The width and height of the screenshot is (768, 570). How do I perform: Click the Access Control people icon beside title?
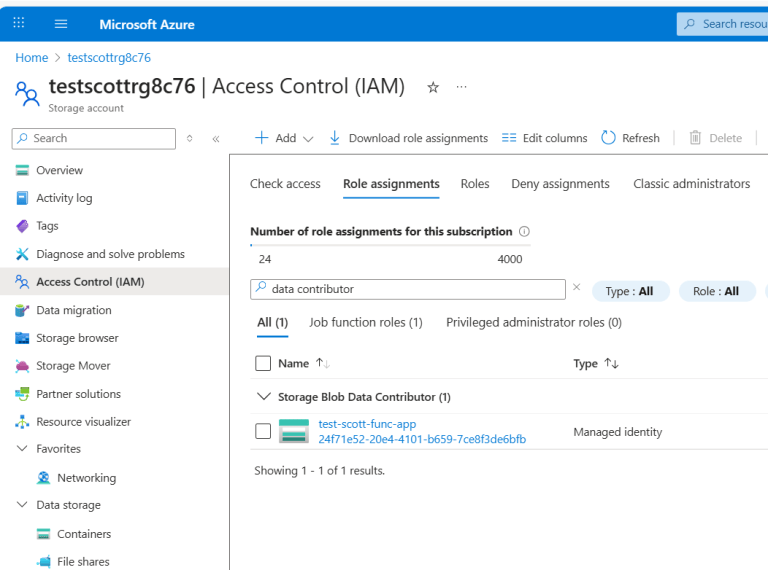click(27, 94)
